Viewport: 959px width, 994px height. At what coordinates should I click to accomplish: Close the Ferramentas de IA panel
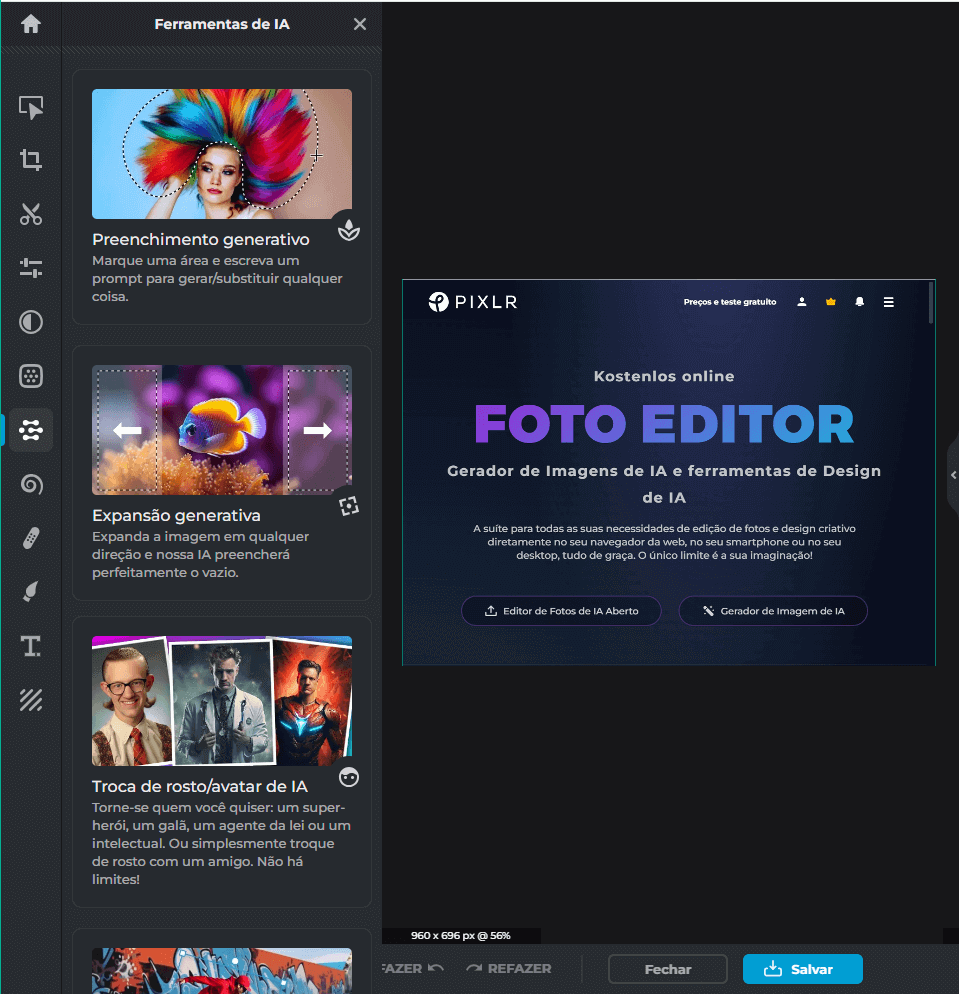pos(359,24)
